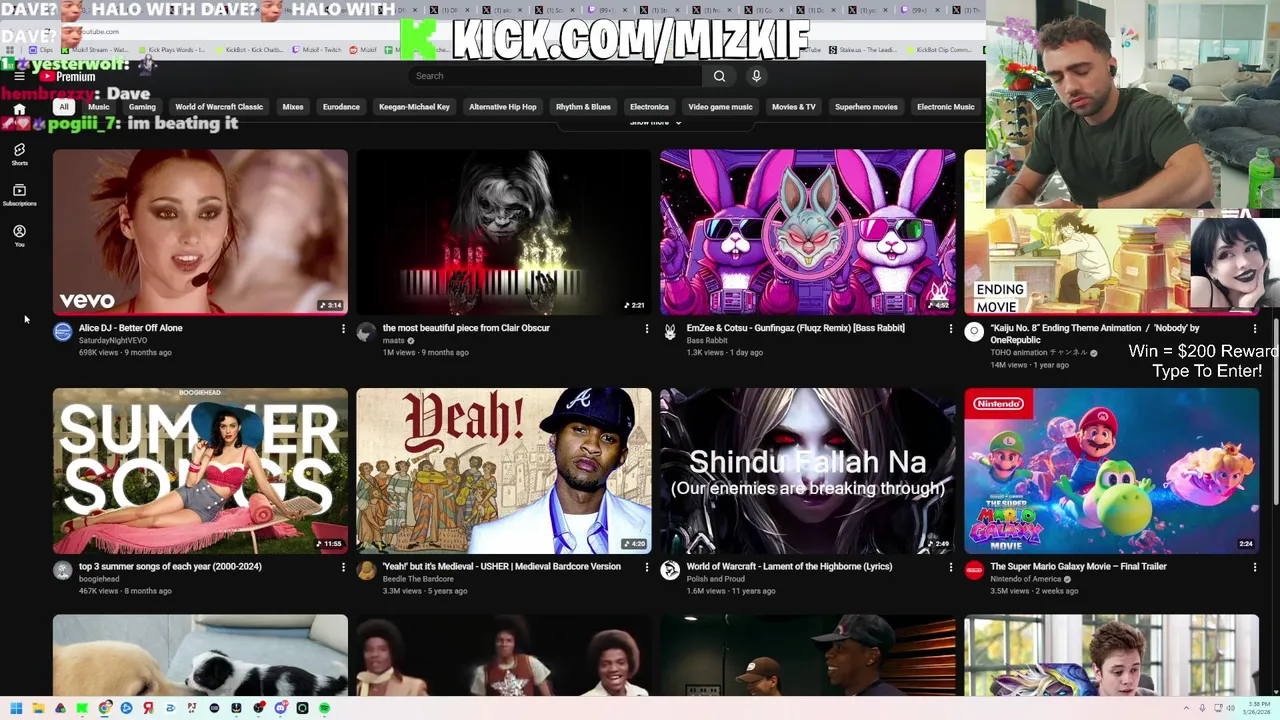Open options menu for Clair Obscur video
This screenshot has height=720, width=1280.
coord(647,329)
